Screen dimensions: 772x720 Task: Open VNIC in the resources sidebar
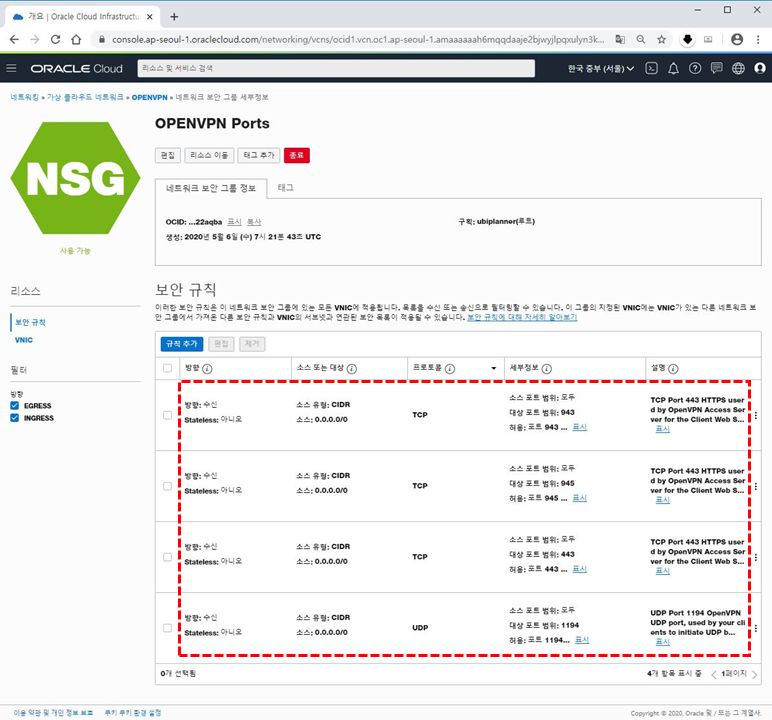pos(24,340)
